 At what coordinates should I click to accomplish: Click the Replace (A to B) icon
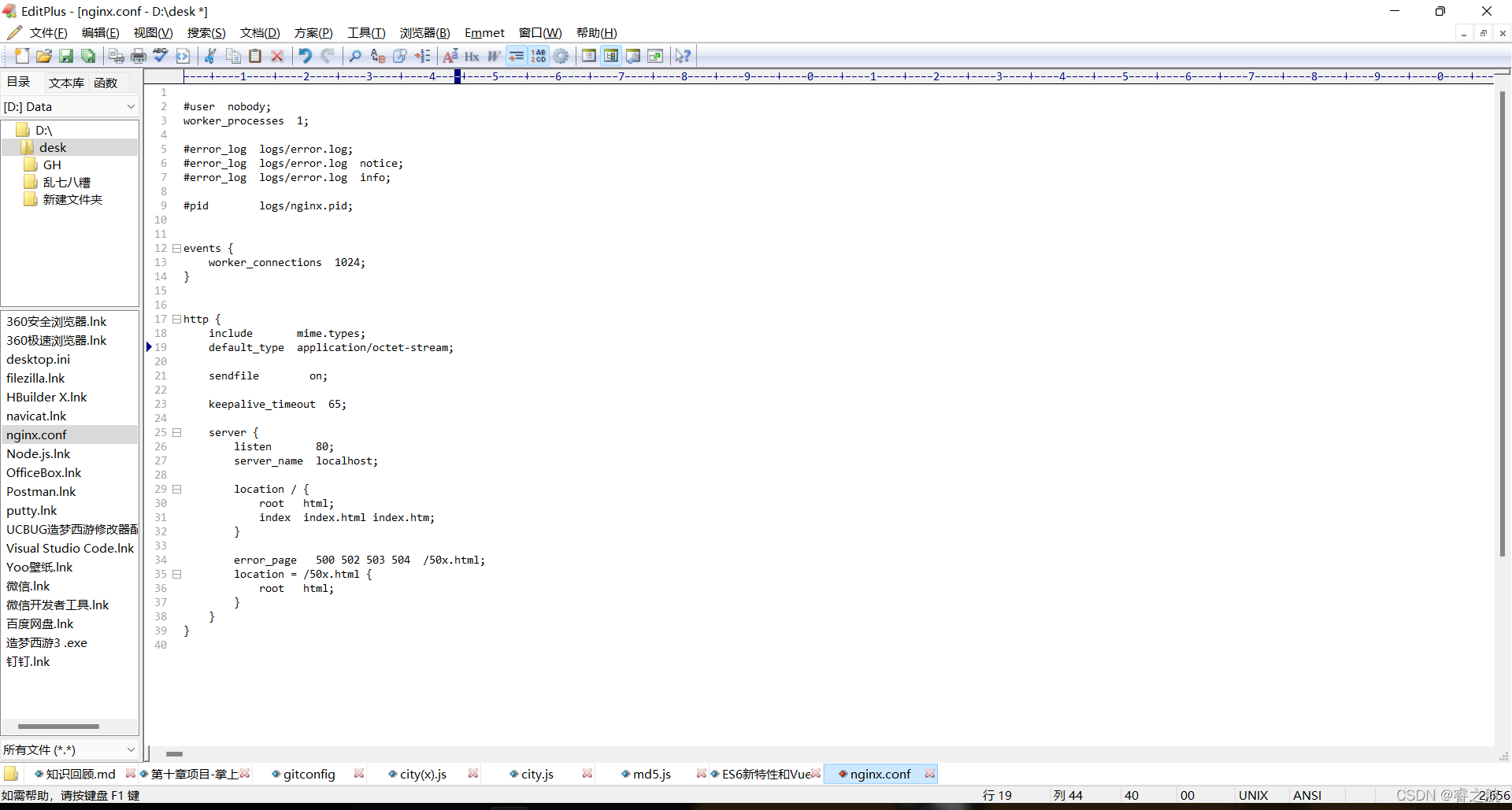378,56
